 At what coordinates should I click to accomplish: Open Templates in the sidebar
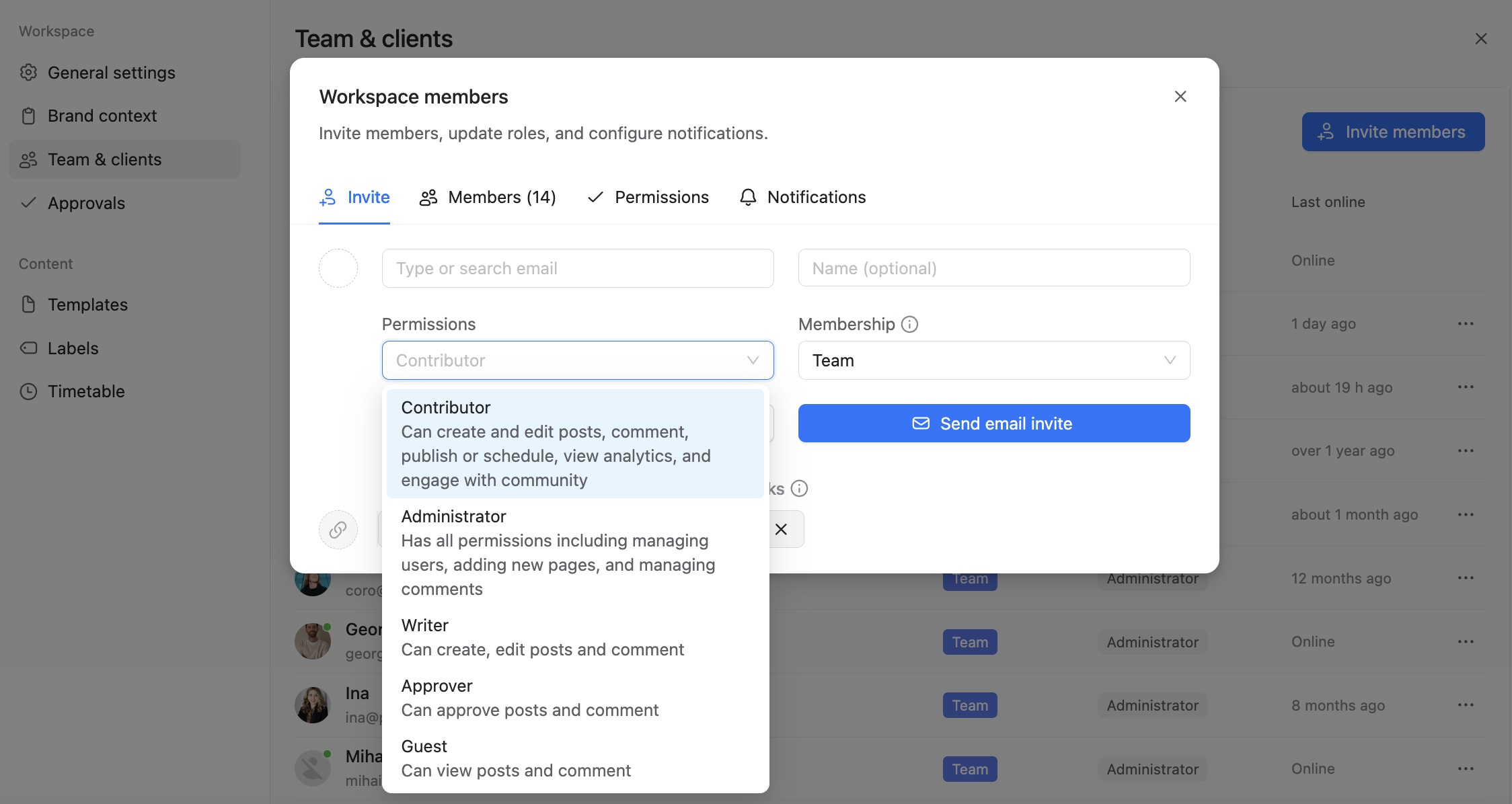coord(124,305)
